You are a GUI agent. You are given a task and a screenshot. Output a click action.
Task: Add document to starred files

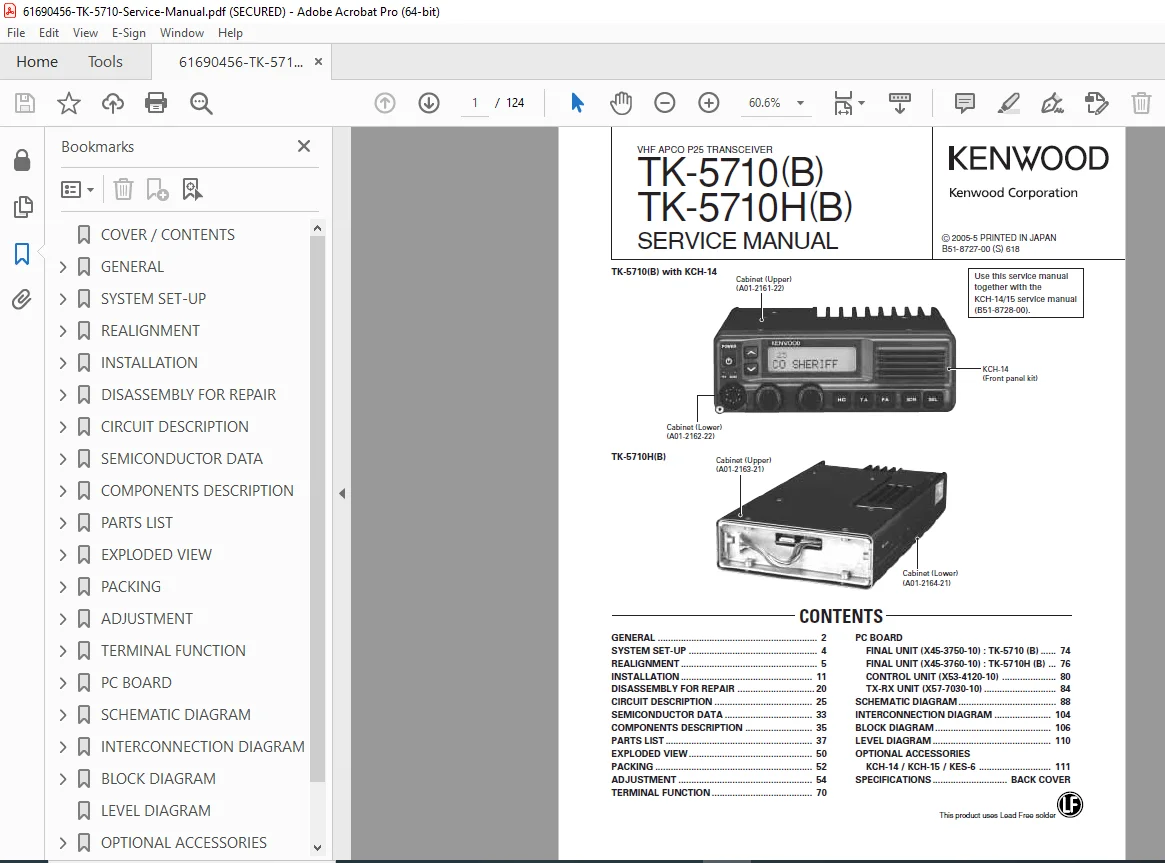pos(68,103)
